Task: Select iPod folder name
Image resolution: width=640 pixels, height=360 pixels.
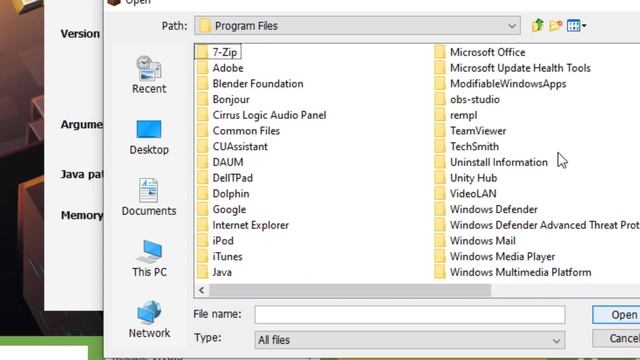Action: tap(223, 241)
